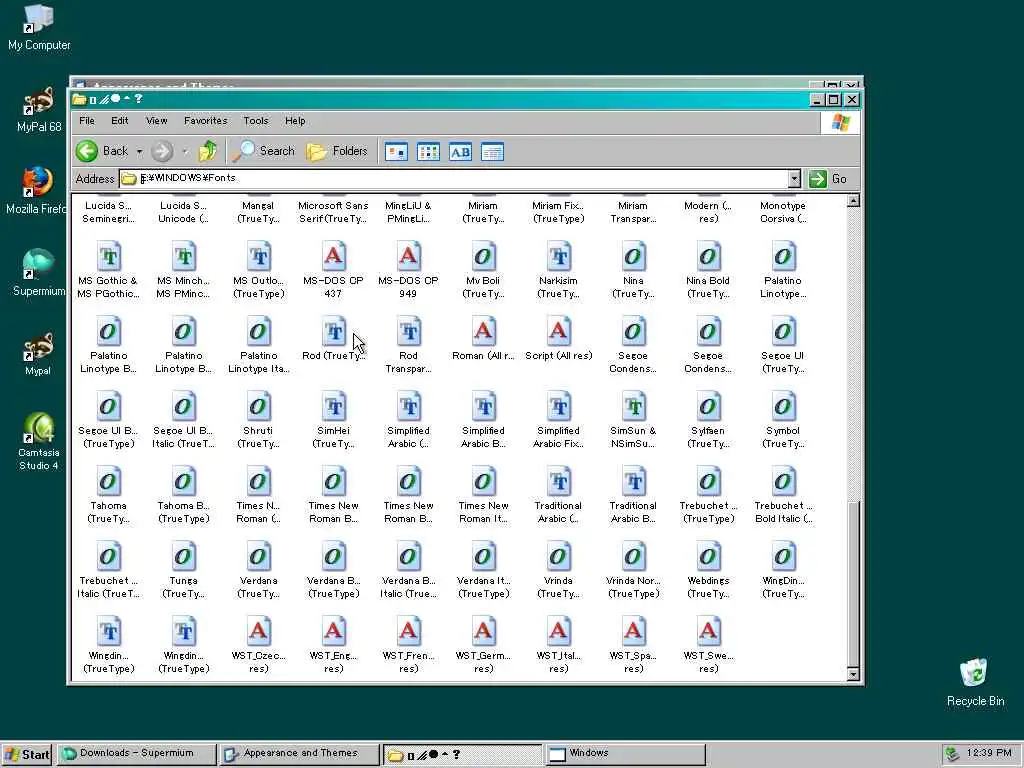Click inside the Address path field
The width and height of the screenshot is (1024, 768).
(453, 178)
